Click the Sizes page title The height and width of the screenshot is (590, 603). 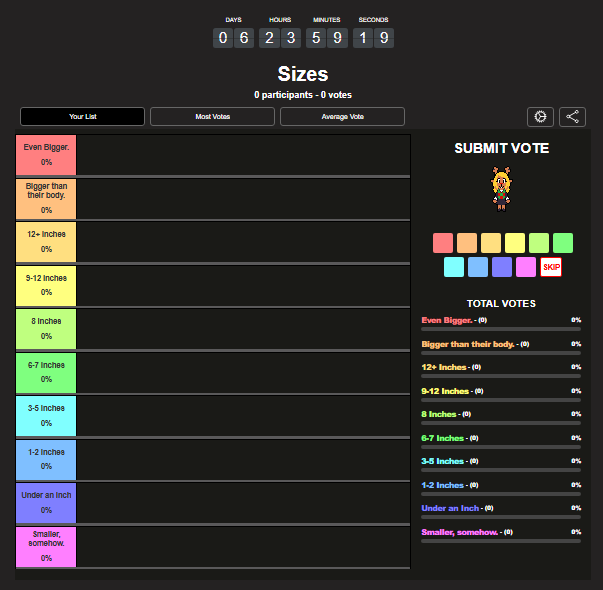tap(303, 74)
